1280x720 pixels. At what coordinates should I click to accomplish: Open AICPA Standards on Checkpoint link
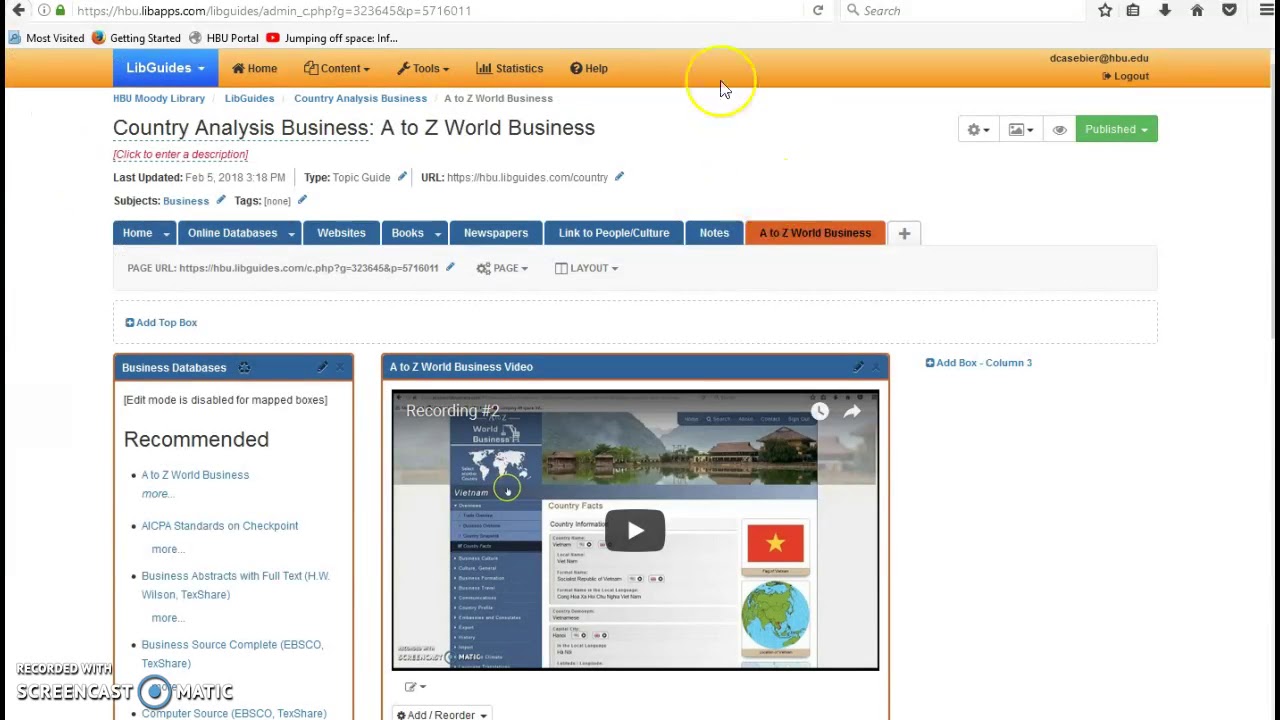pyautogui.click(x=220, y=526)
